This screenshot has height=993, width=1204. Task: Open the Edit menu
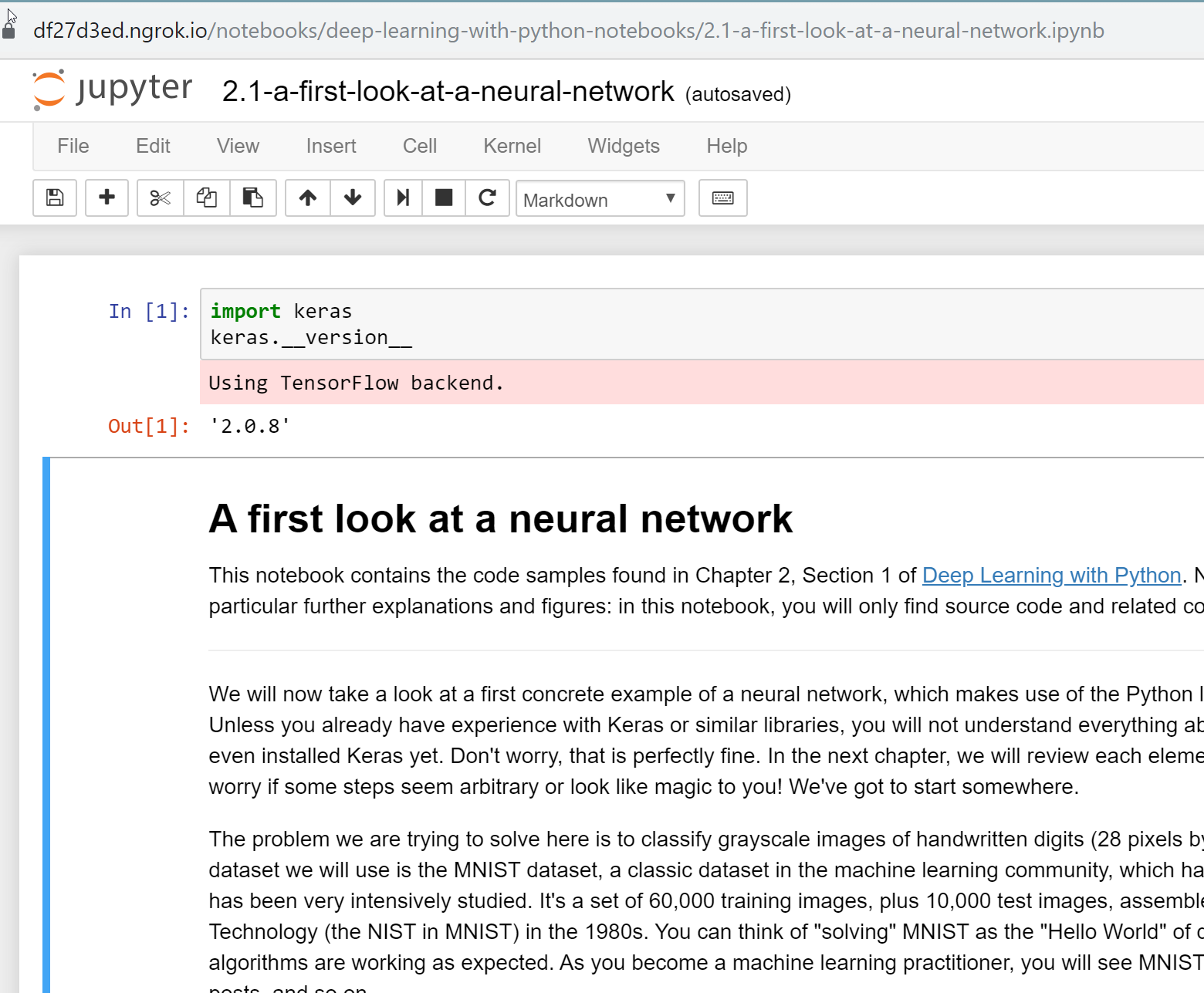(x=153, y=146)
